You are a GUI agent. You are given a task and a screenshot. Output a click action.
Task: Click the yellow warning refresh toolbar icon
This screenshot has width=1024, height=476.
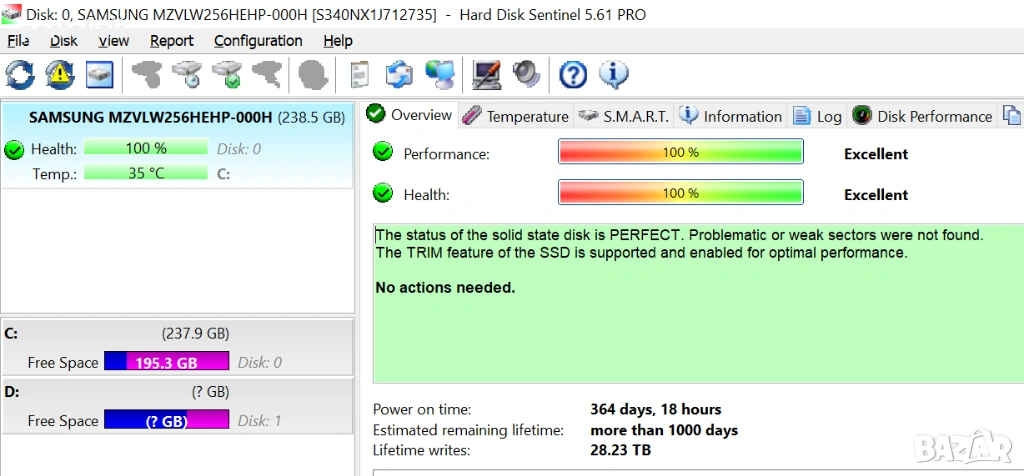point(59,74)
